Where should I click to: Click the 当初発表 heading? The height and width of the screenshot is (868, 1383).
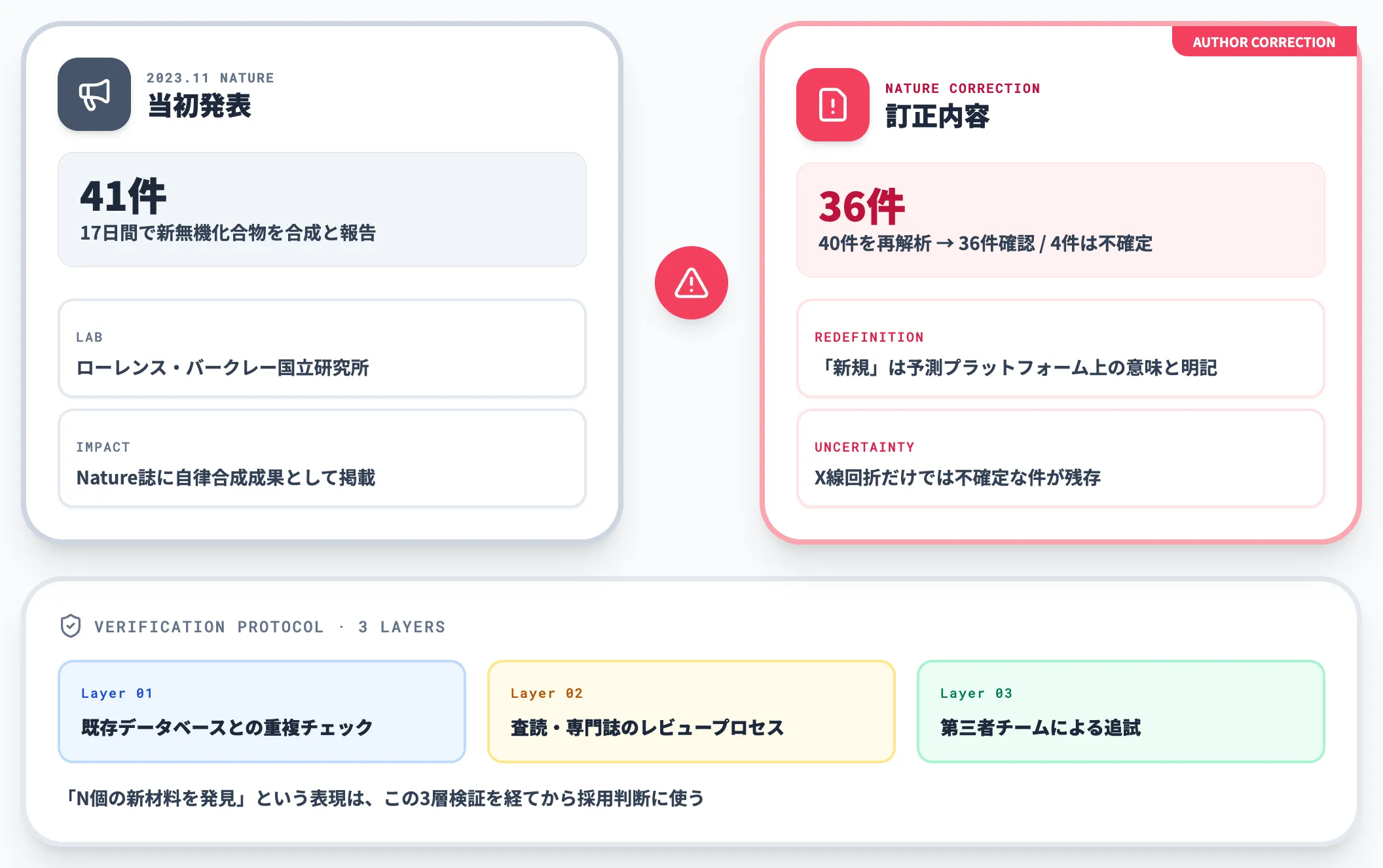tap(200, 106)
